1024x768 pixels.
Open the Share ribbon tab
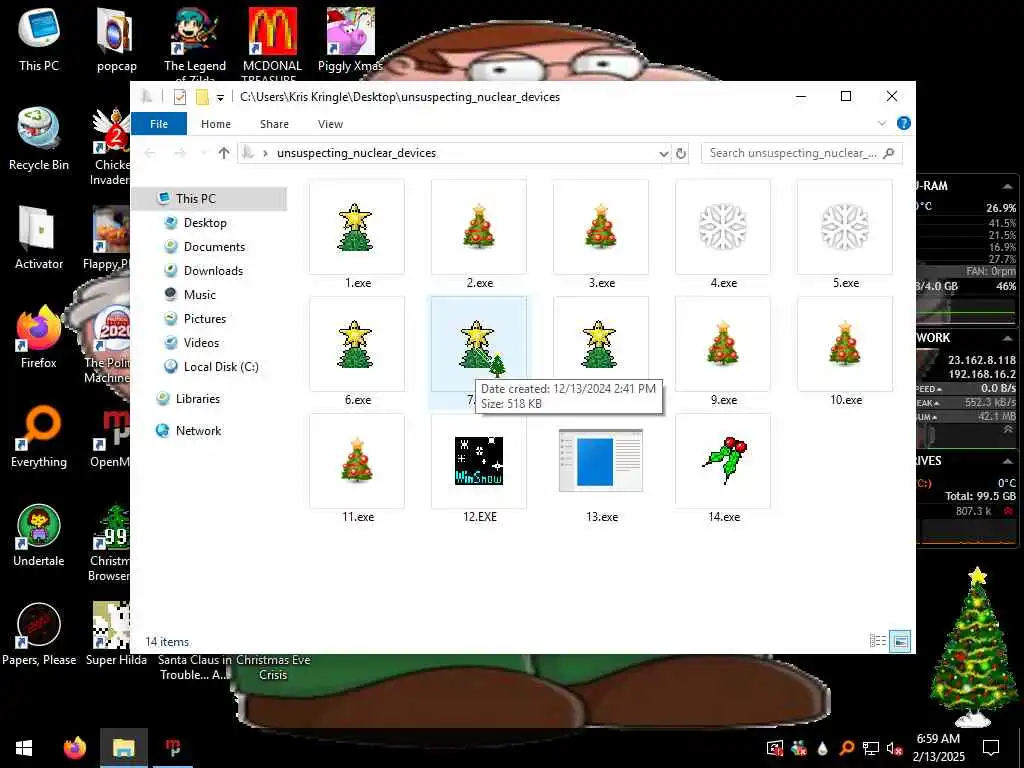click(x=274, y=123)
